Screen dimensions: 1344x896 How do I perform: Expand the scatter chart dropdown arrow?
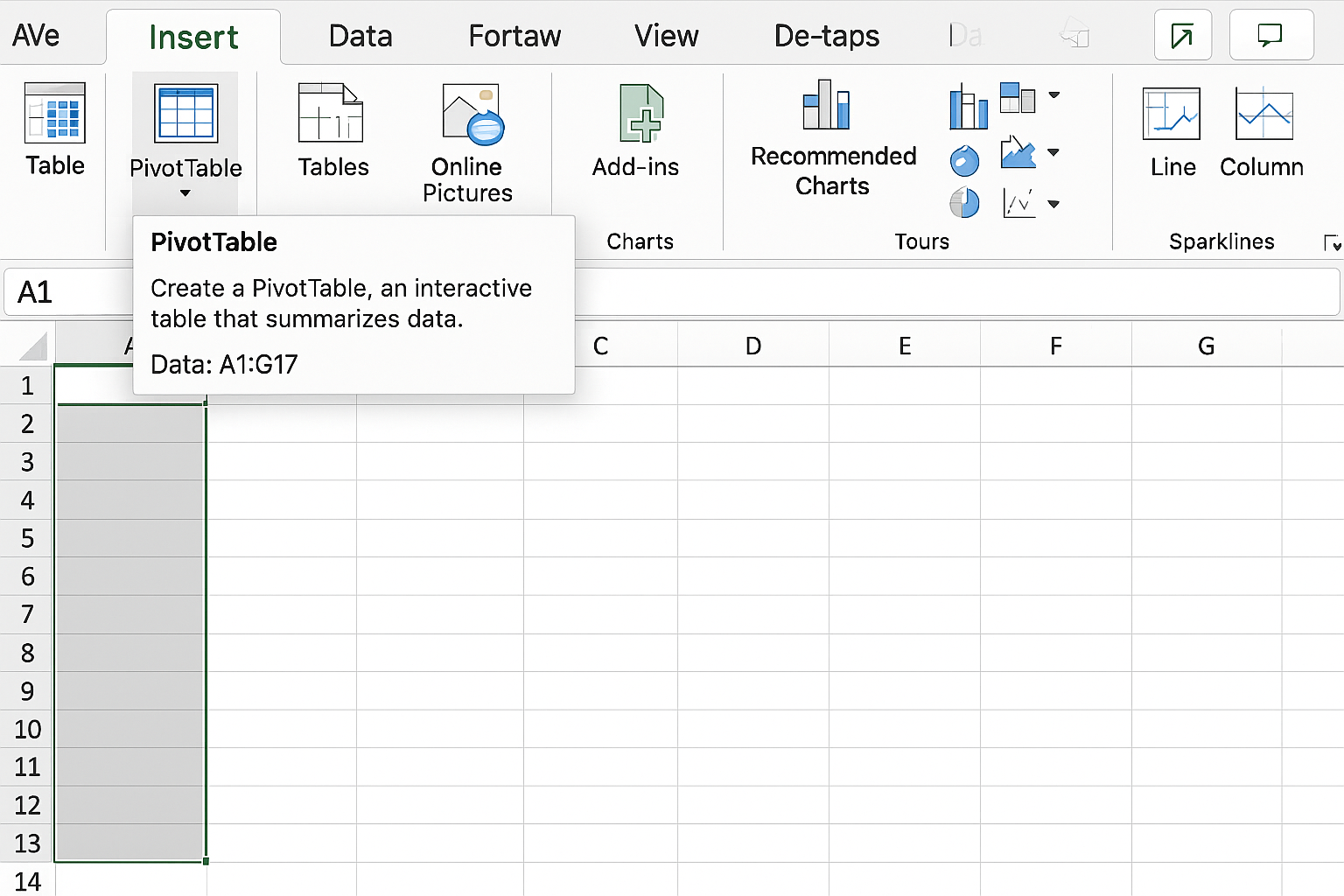point(1054,204)
